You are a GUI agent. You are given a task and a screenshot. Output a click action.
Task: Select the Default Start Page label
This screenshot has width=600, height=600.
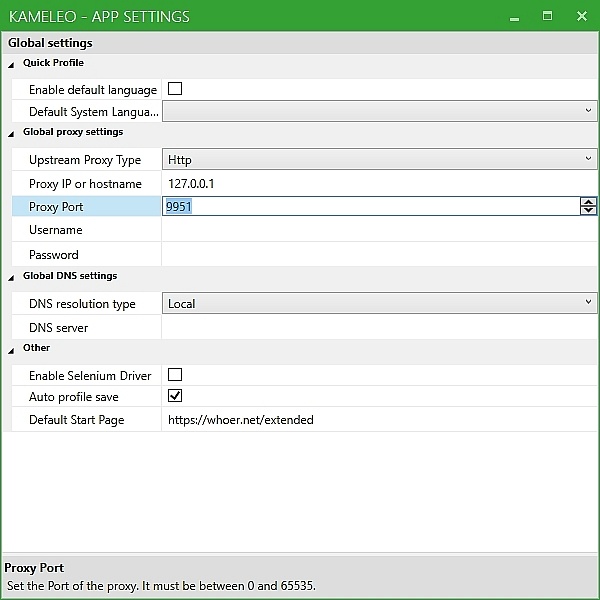point(77,420)
